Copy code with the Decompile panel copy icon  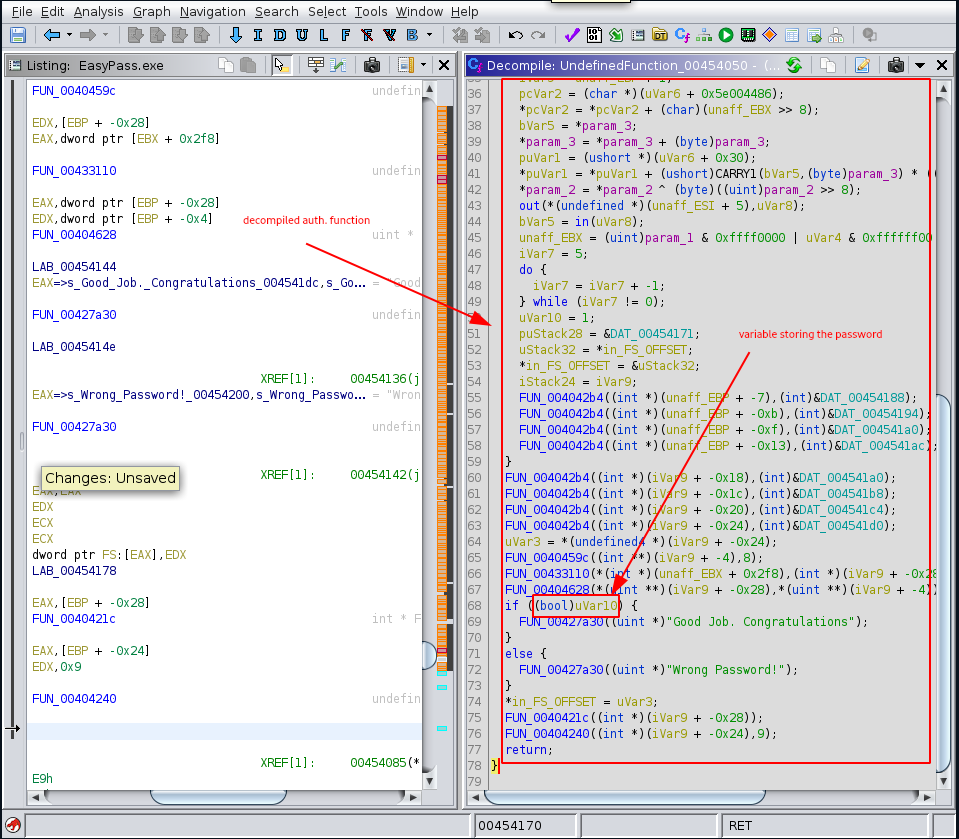(x=827, y=65)
